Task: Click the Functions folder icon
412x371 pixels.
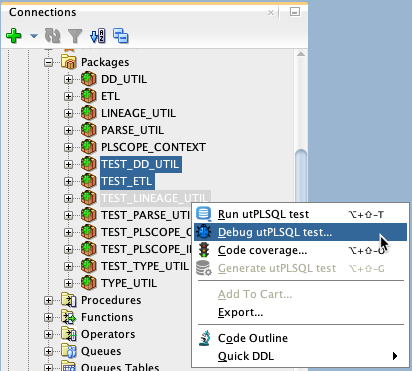Action: click(x=69, y=317)
